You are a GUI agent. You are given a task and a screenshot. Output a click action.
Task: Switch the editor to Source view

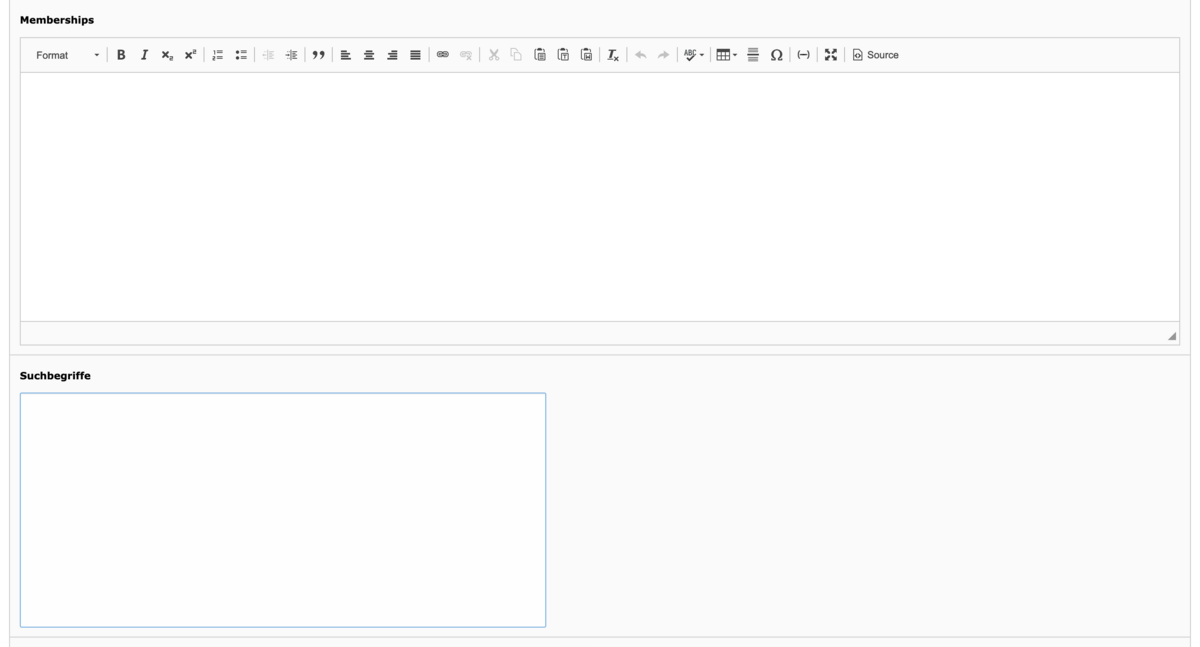[875, 55]
